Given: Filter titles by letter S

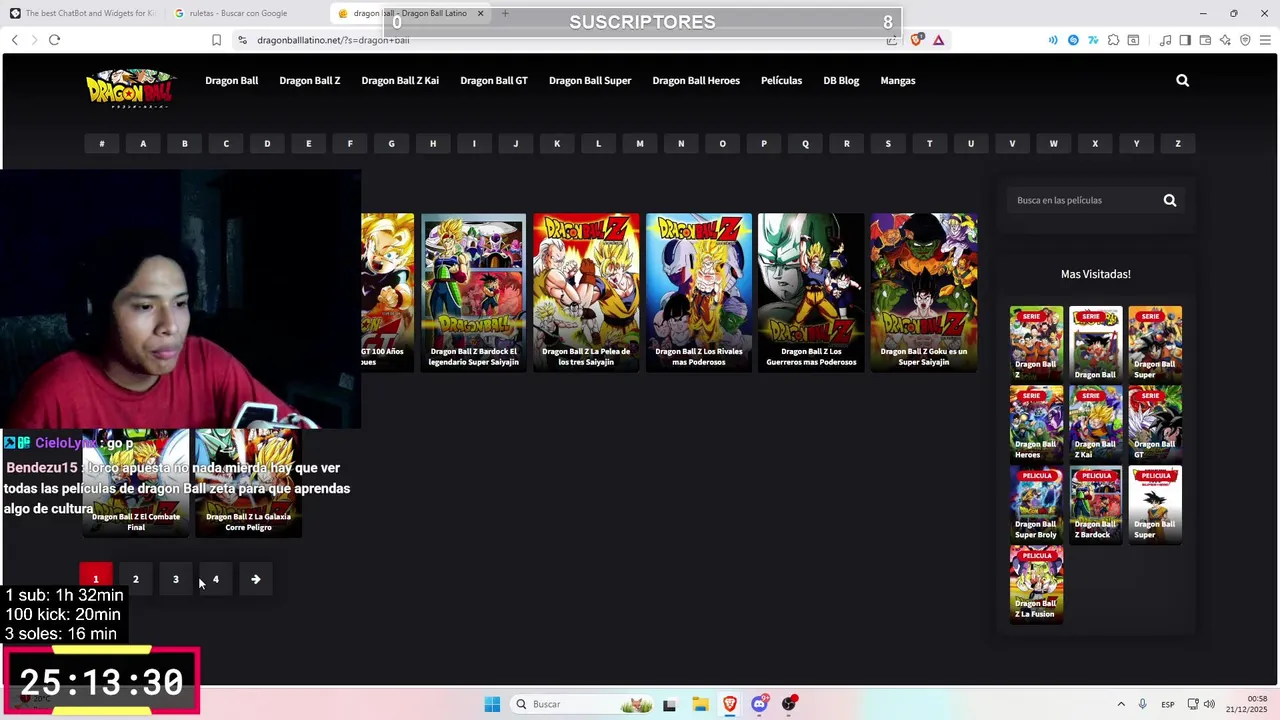Looking at the screenshot, I should [x=888, y=144].
